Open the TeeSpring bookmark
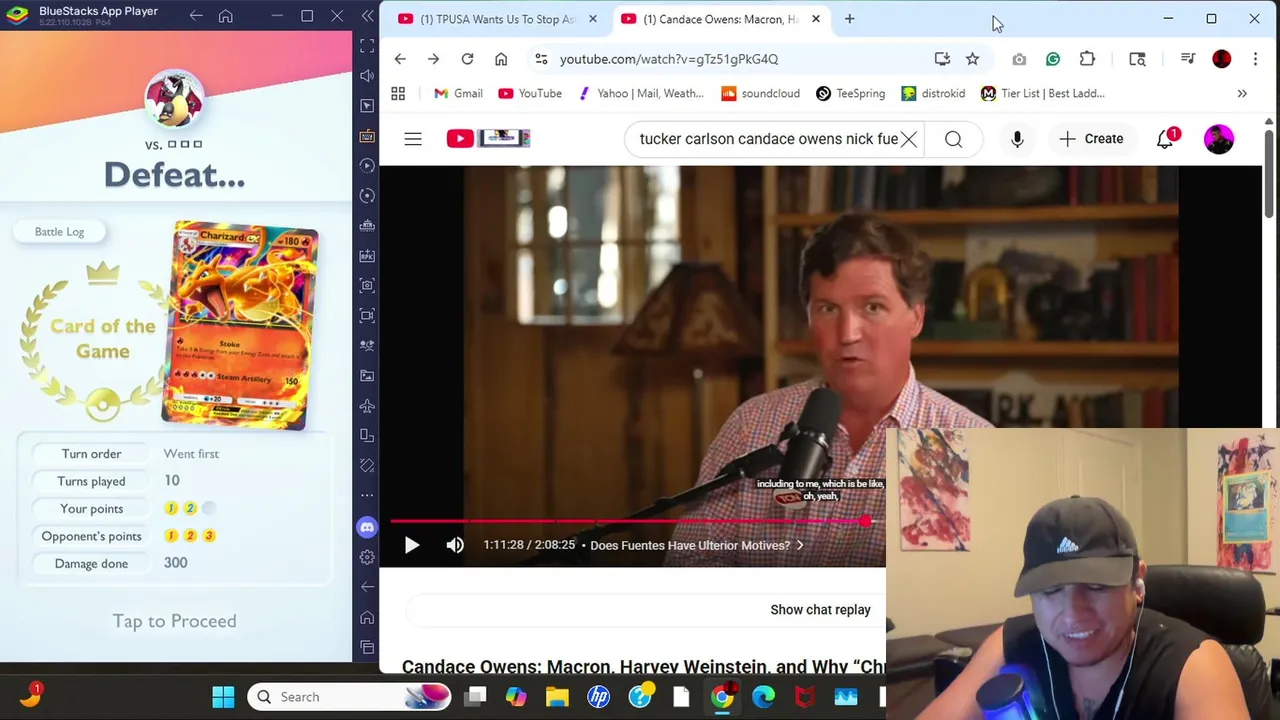 point(850,94)
